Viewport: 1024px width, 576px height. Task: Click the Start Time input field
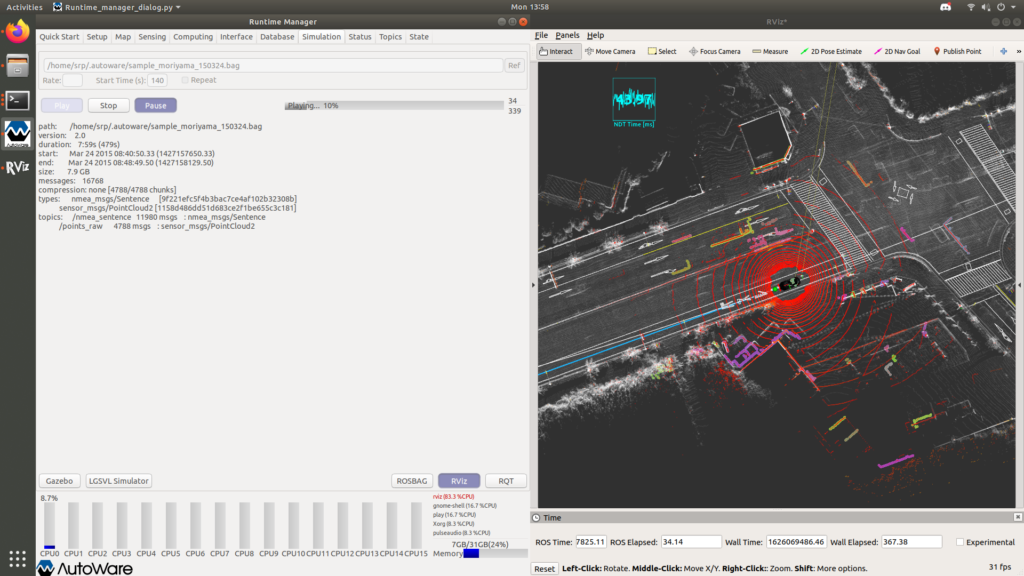point(157,80)
